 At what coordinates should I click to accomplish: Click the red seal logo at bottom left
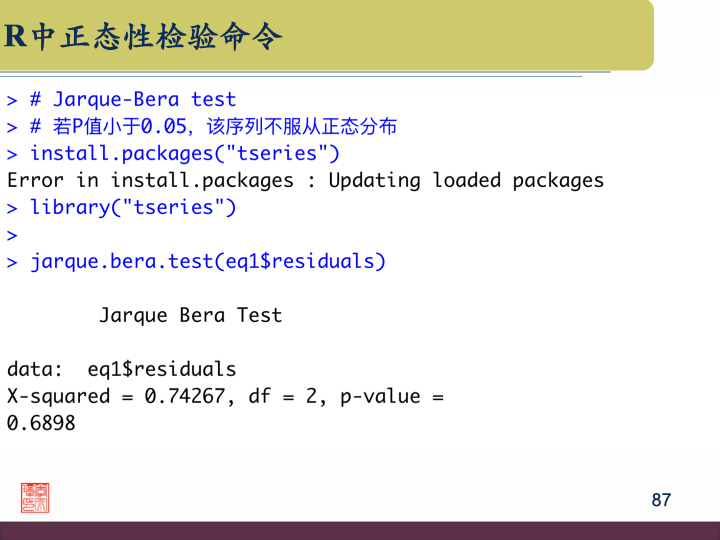[35, 497]
